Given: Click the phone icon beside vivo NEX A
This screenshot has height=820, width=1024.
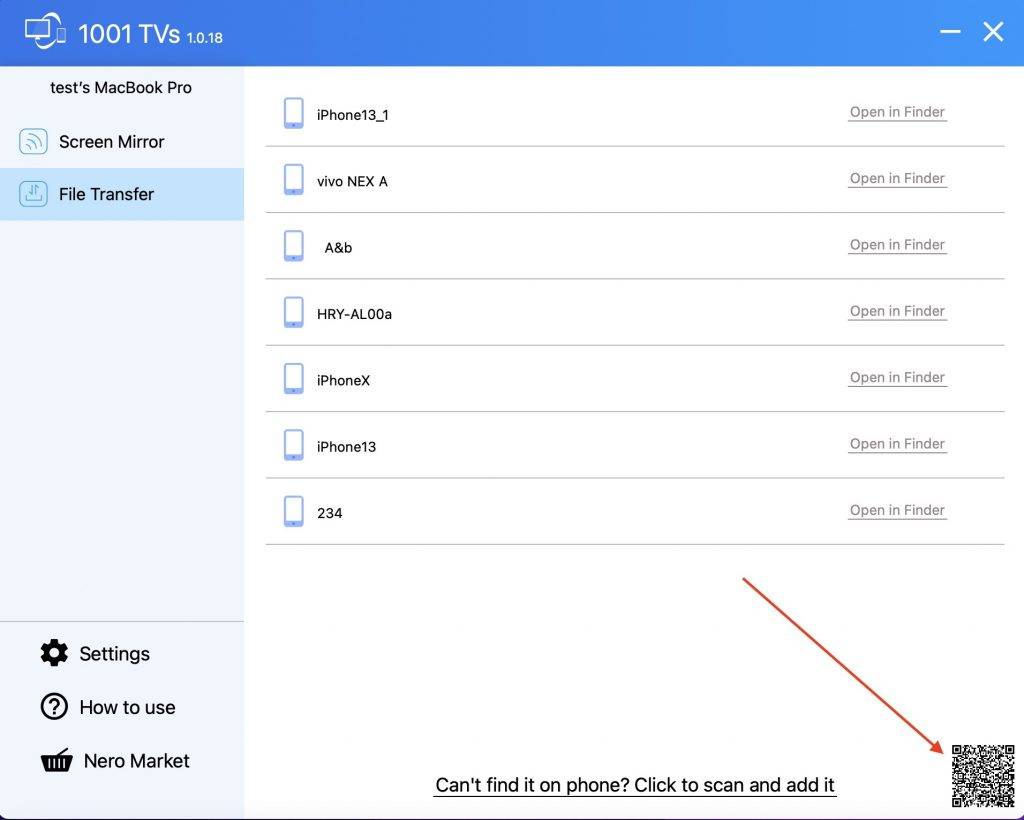Looking at the screenshot, I should pyautogui.click(x=294, y=180).
